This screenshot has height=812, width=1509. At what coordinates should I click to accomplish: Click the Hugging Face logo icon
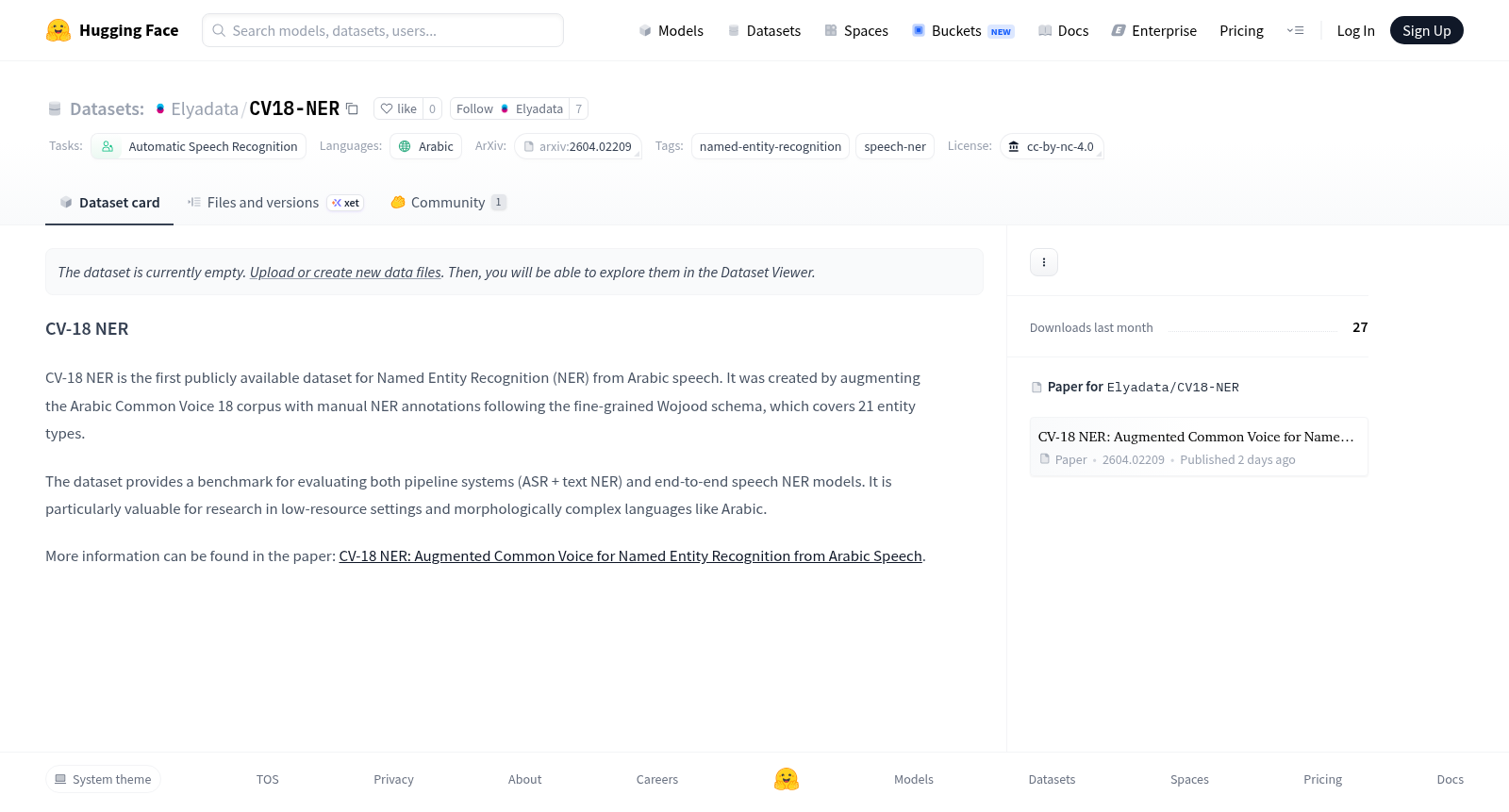click(58, 30)
